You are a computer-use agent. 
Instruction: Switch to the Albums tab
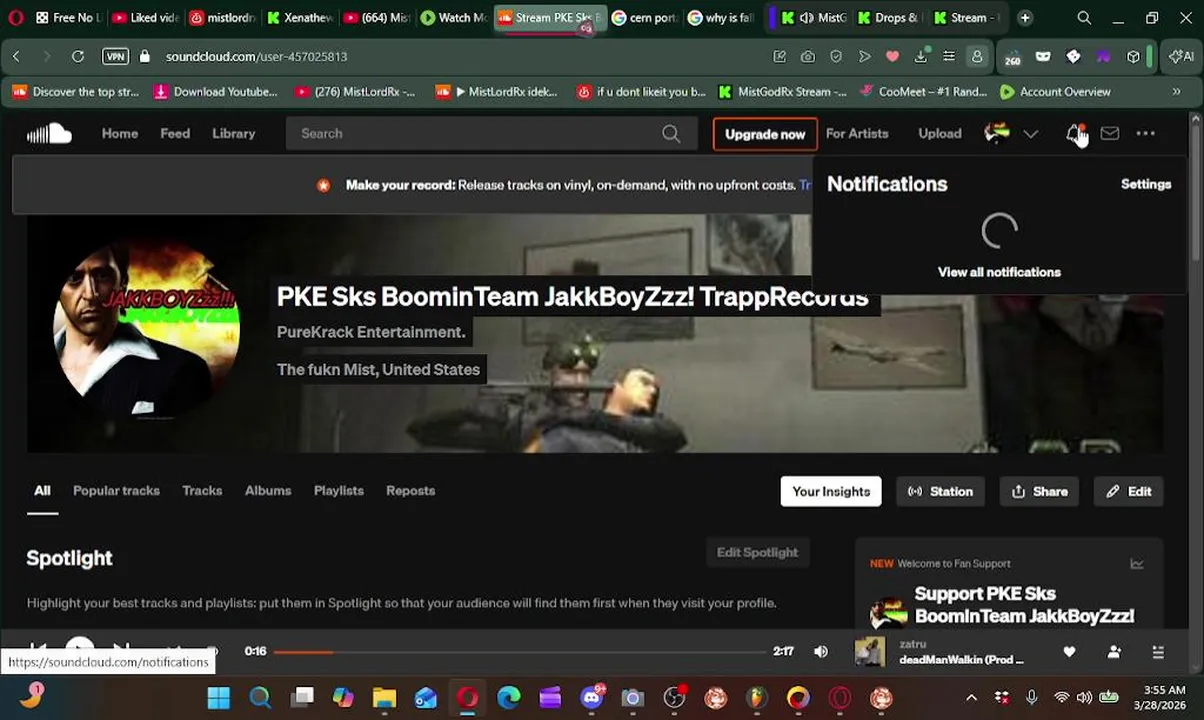point(268,491)
